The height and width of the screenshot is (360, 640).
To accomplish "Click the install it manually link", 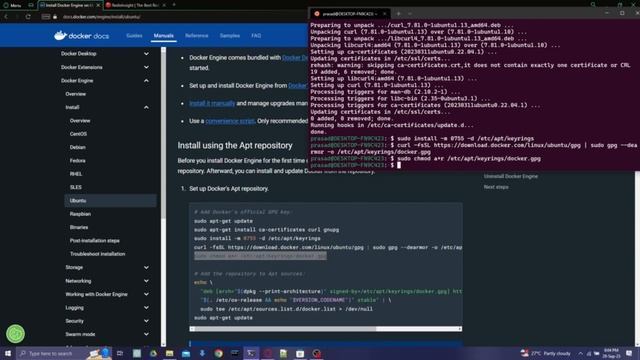I will 212,103.
